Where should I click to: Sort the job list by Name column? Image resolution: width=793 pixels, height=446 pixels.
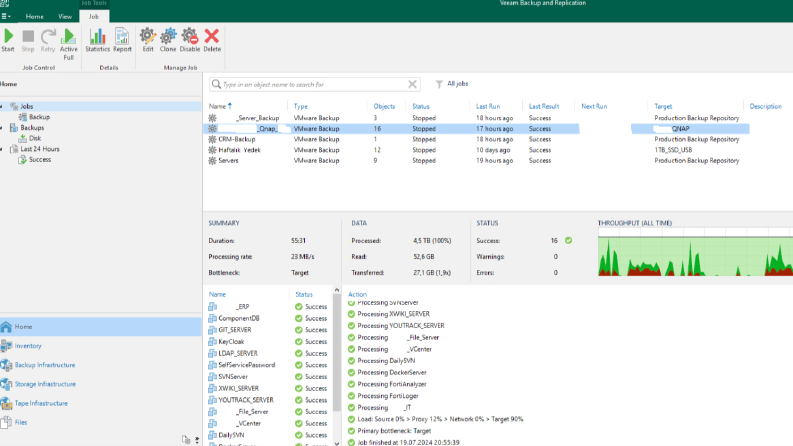pyautogui.click(x=220, y=106)
